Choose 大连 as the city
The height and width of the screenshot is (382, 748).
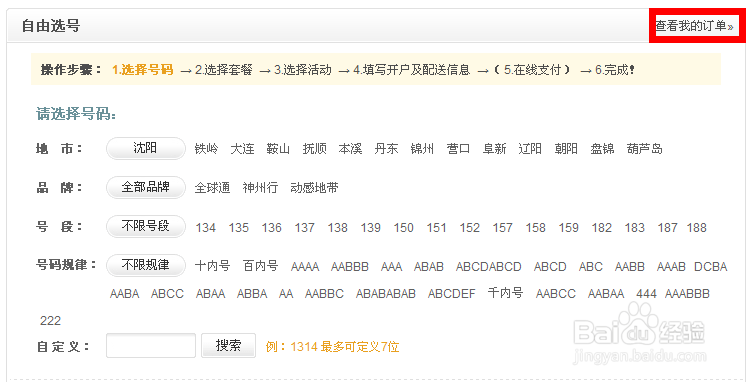242,149
